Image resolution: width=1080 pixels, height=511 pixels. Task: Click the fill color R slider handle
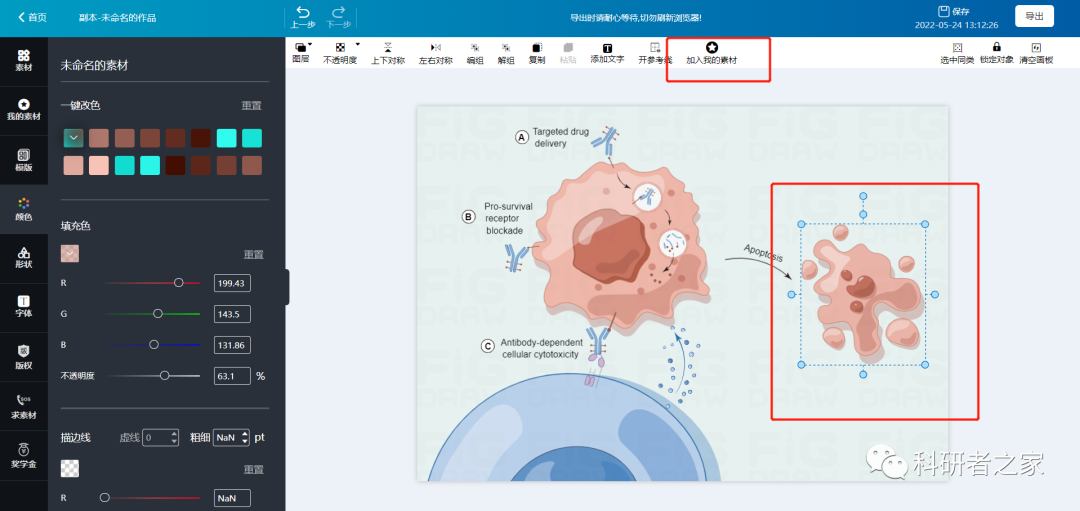click(179, 283)
